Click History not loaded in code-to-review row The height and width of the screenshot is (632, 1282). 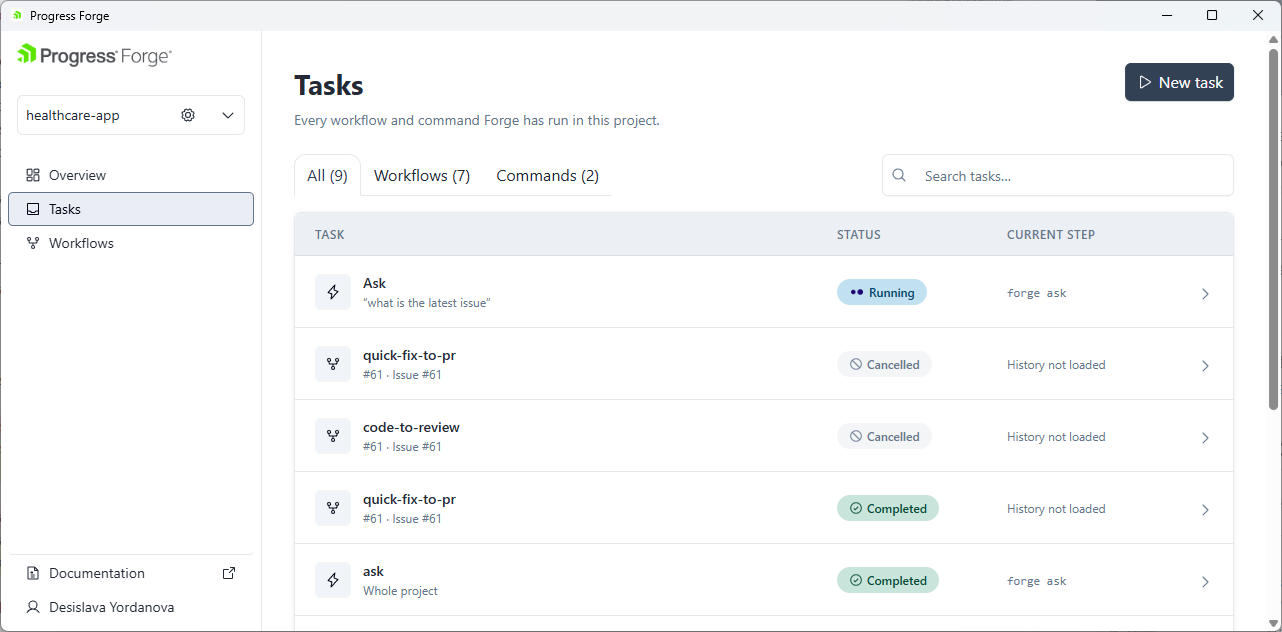pyautogui.click(x=1056, y=437)
